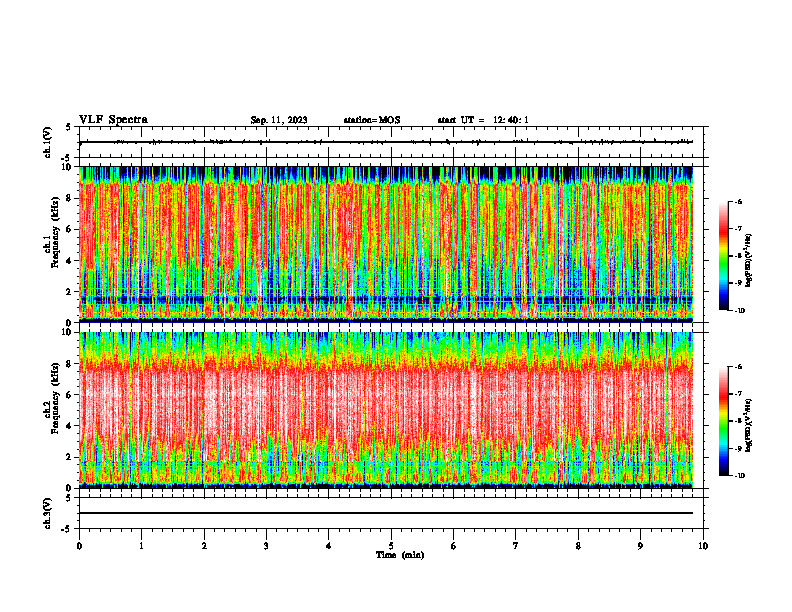Click the ch.1(V) waveform strip at top
The width and height of the screenshot is (792, 612).
coord(391,142)
